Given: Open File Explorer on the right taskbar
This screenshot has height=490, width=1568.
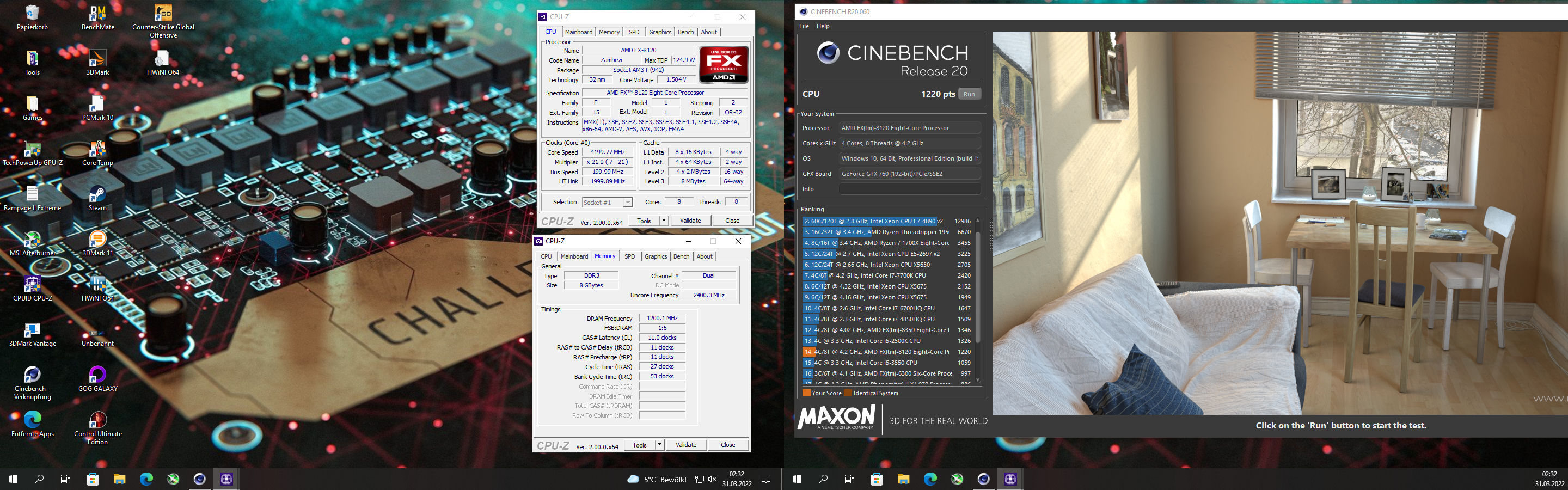Looking at the screenshot, I should (x=903, y=479).
